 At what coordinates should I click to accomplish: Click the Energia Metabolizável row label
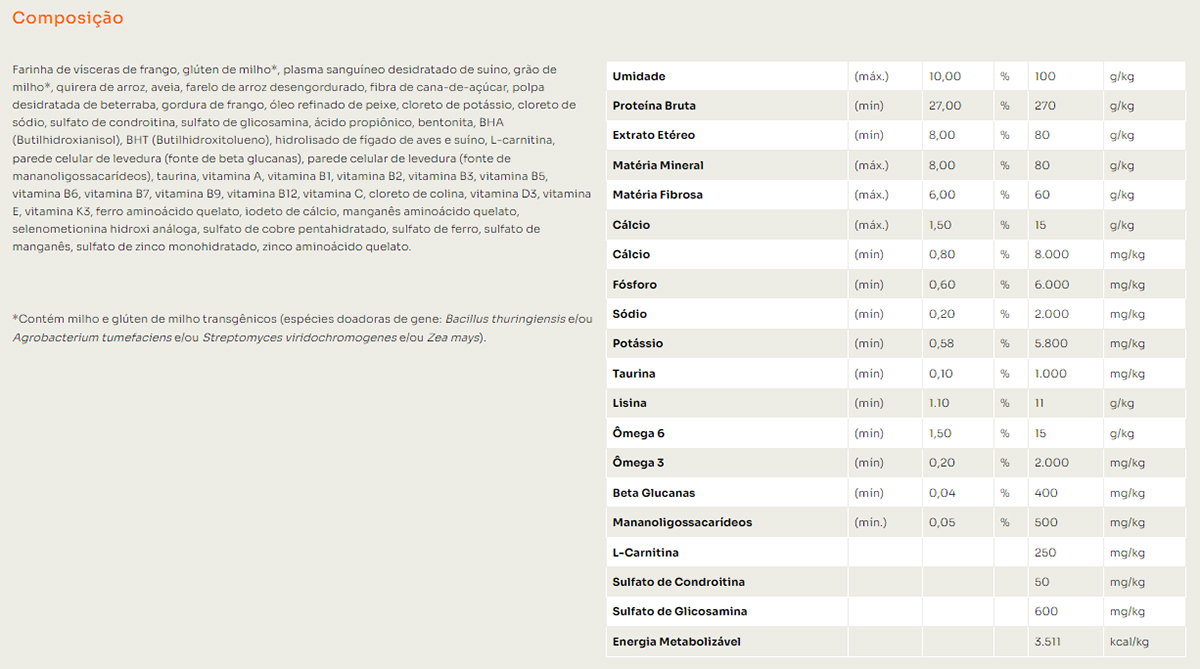coord(676,641)
